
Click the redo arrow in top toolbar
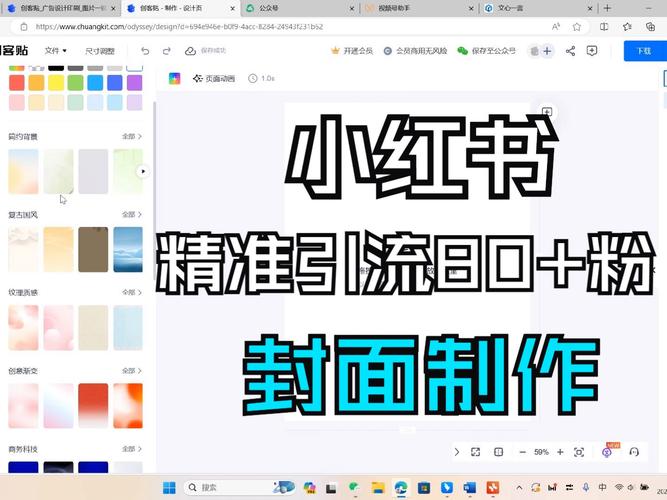tap(167, 51)
